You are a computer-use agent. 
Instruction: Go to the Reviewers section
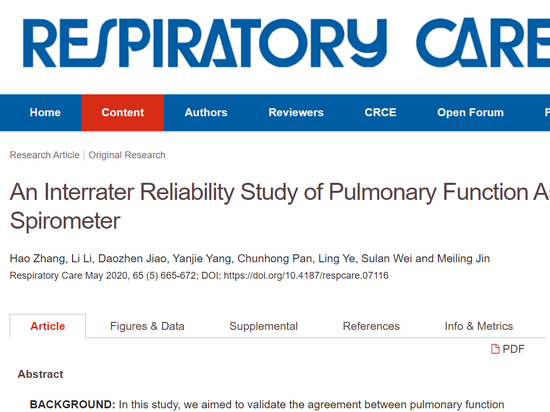tap(296, 113)
